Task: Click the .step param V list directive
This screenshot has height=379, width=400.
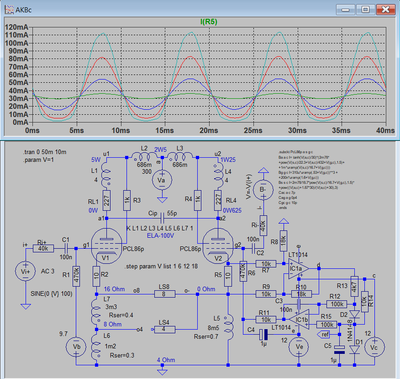Action: pyautogui.click(x=161, y=266)
